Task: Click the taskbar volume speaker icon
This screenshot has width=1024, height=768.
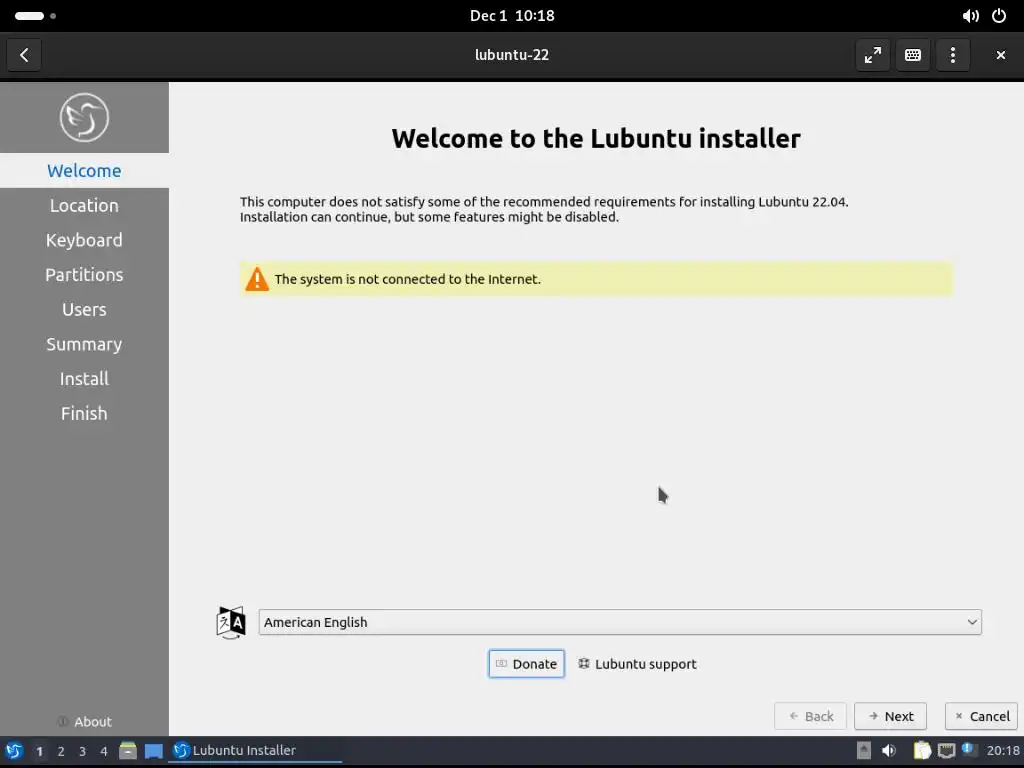Action: tap(889, 751)
